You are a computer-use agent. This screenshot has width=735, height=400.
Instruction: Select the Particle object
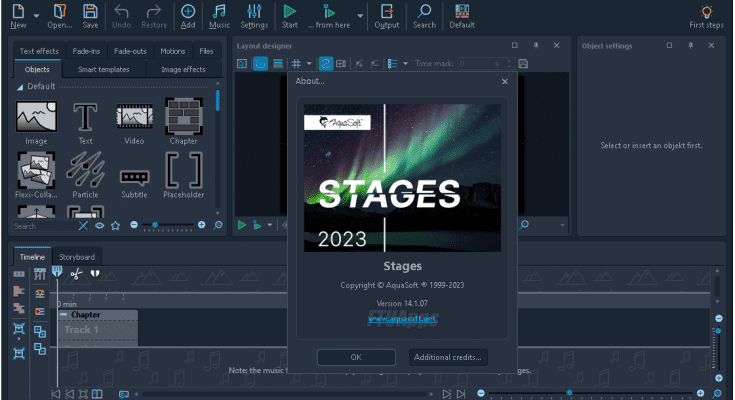[85, 175]
